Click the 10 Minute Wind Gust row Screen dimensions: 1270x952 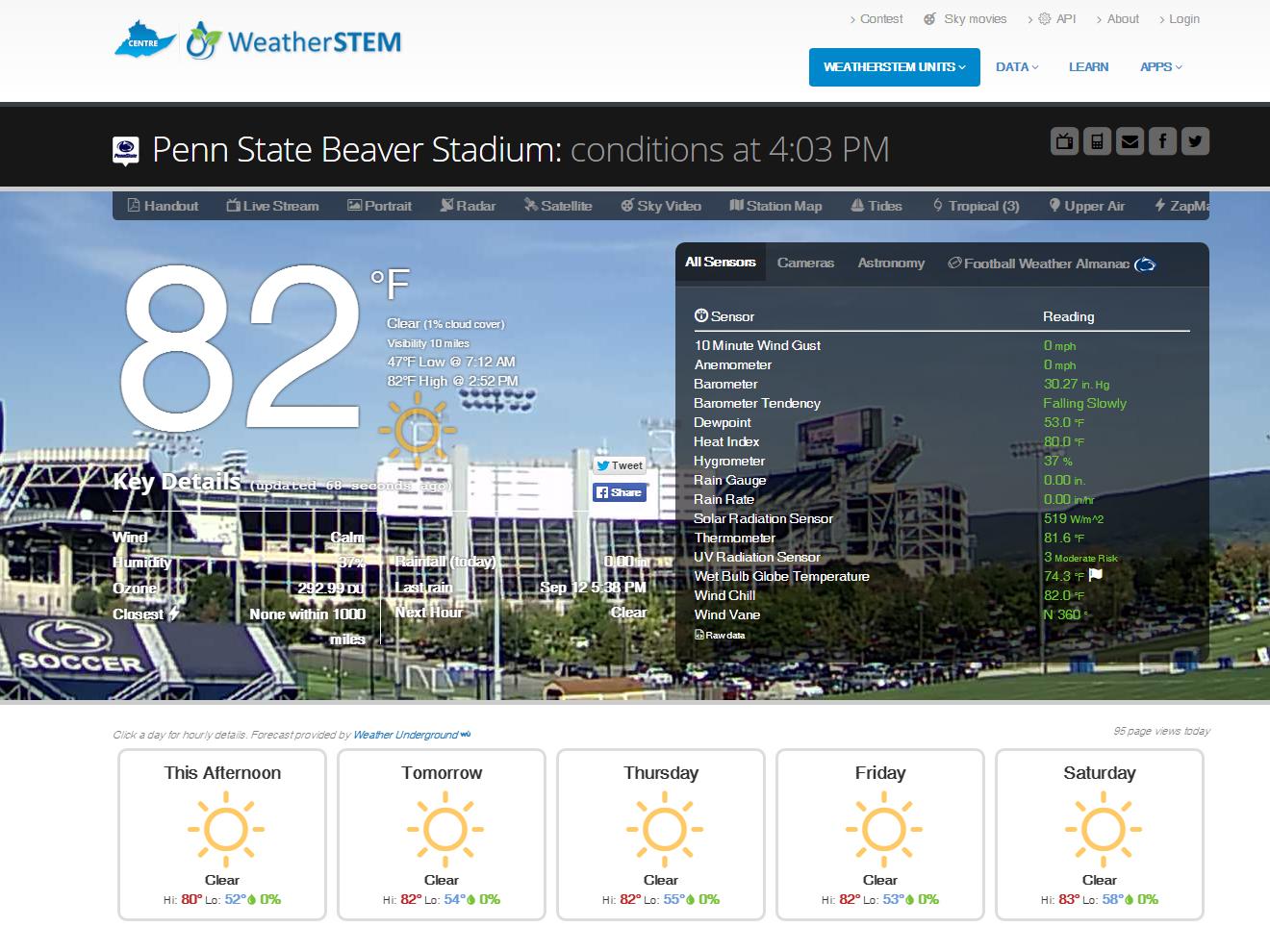pyautogui.click(x=942, y=345)
